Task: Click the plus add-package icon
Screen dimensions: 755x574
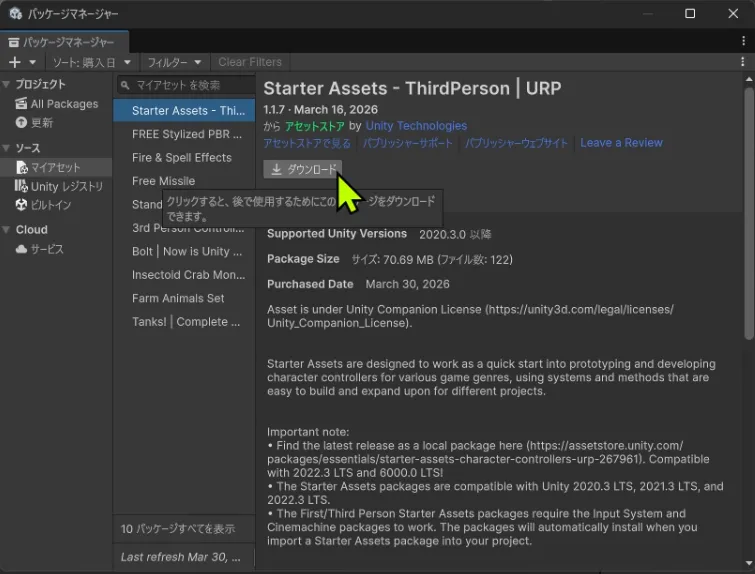Action: [x=15, y=62]
